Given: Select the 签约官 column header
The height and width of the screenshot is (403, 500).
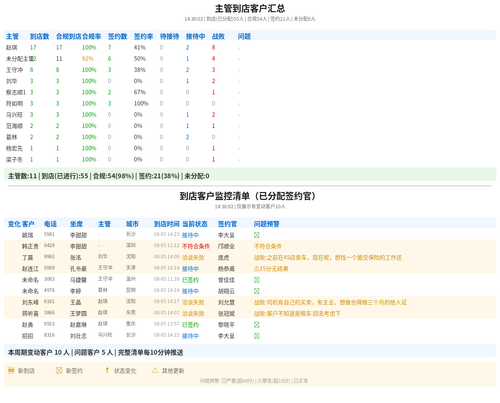Looking at the screenshot, I should pyautogui.click(x=227, y=224).
